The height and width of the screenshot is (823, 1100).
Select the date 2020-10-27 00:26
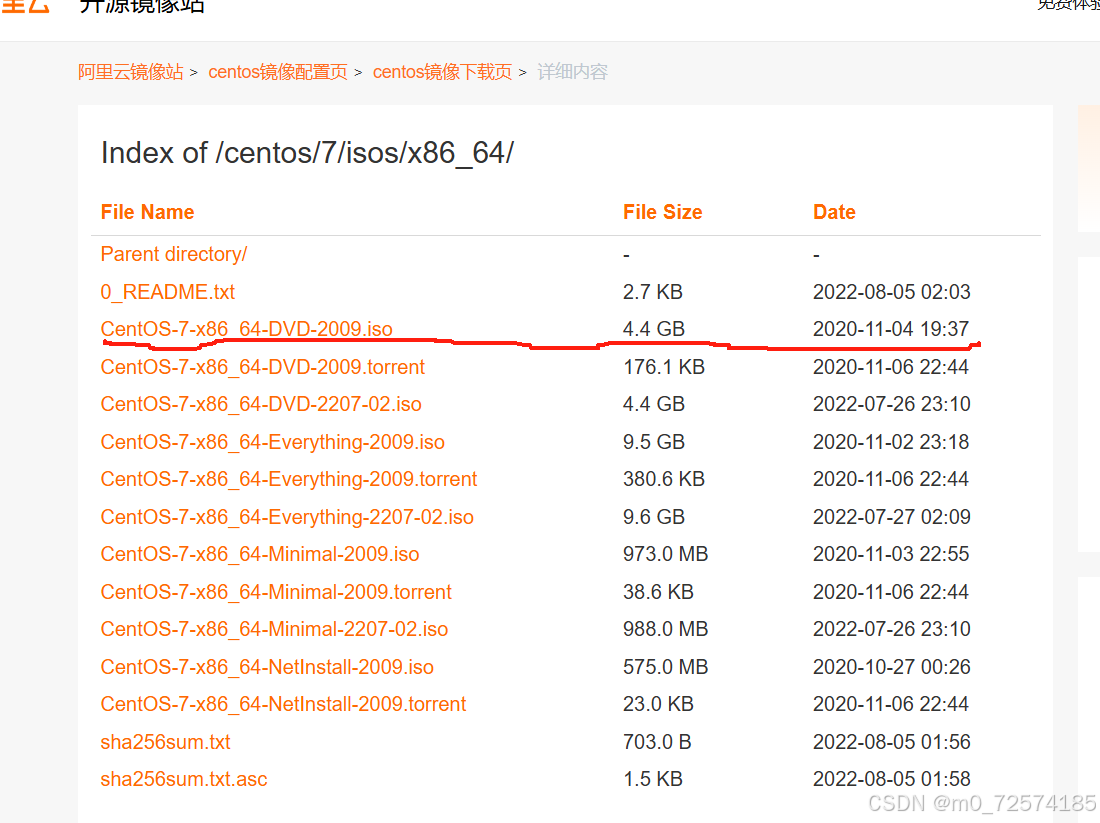click(892, 667)
